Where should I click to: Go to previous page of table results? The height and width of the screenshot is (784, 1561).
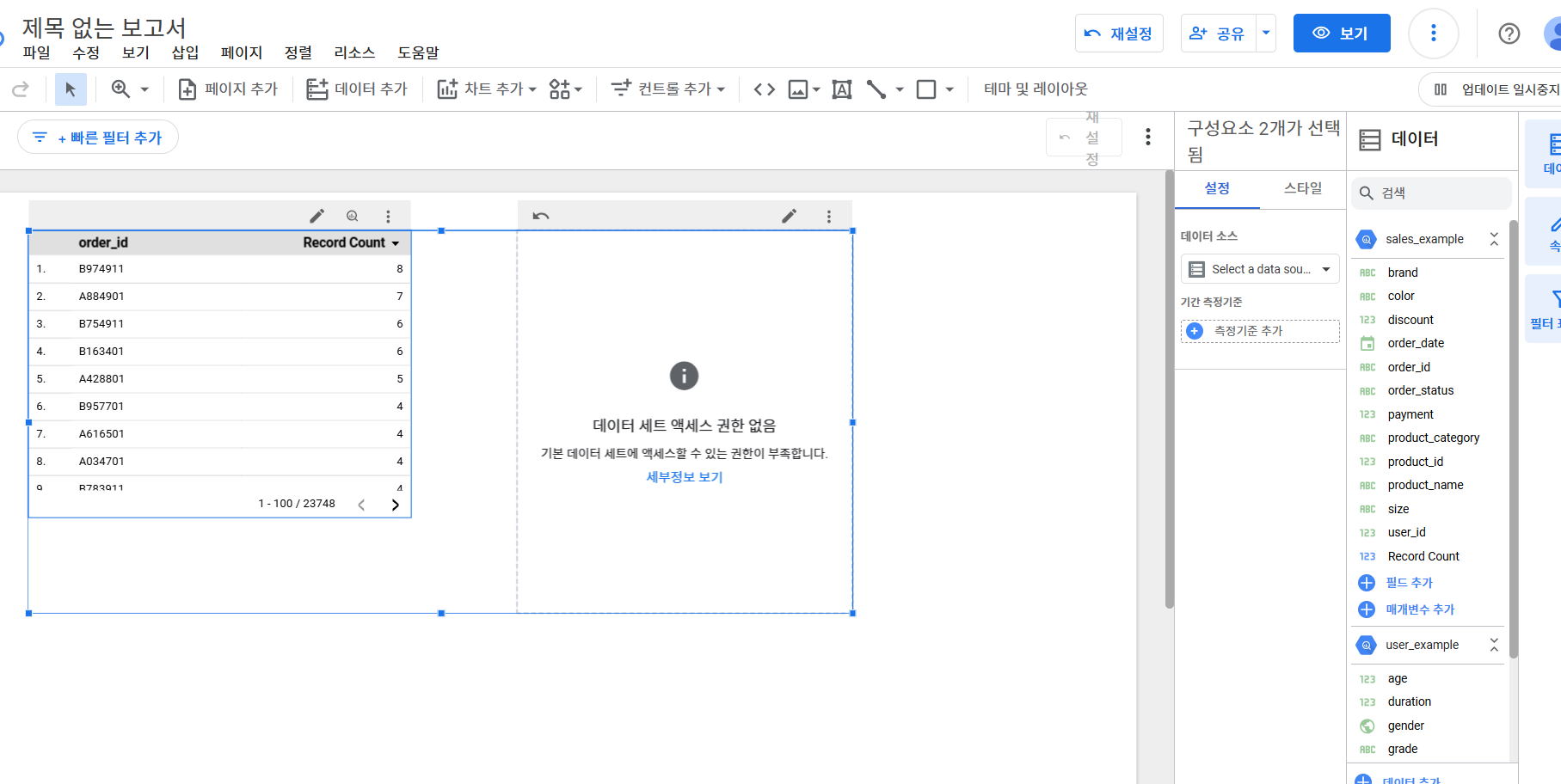click(x=361, y=505)
